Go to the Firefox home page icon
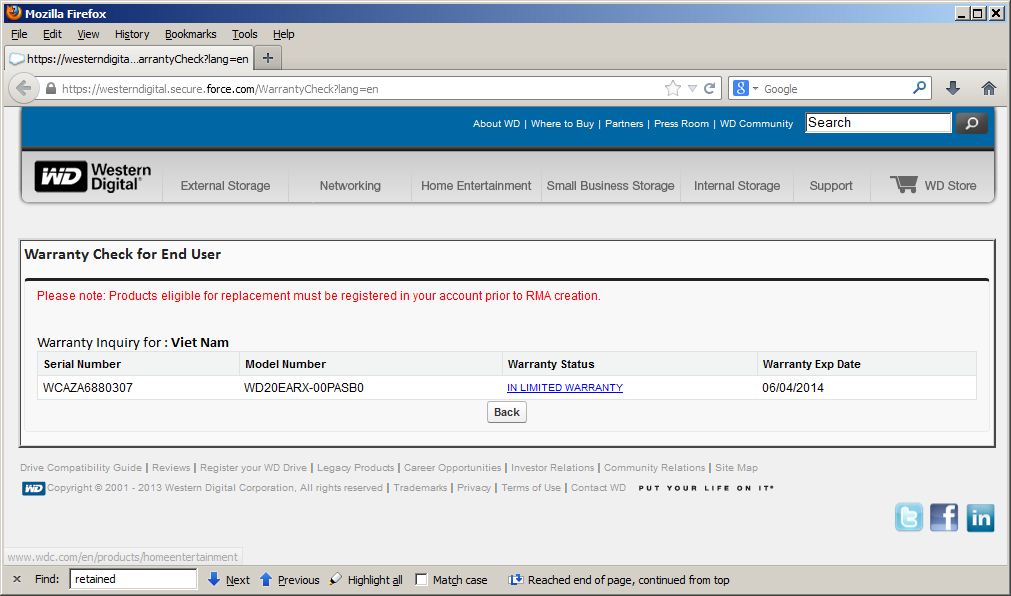Screen dimensions: 1011x596 click(x=988, y=88)
